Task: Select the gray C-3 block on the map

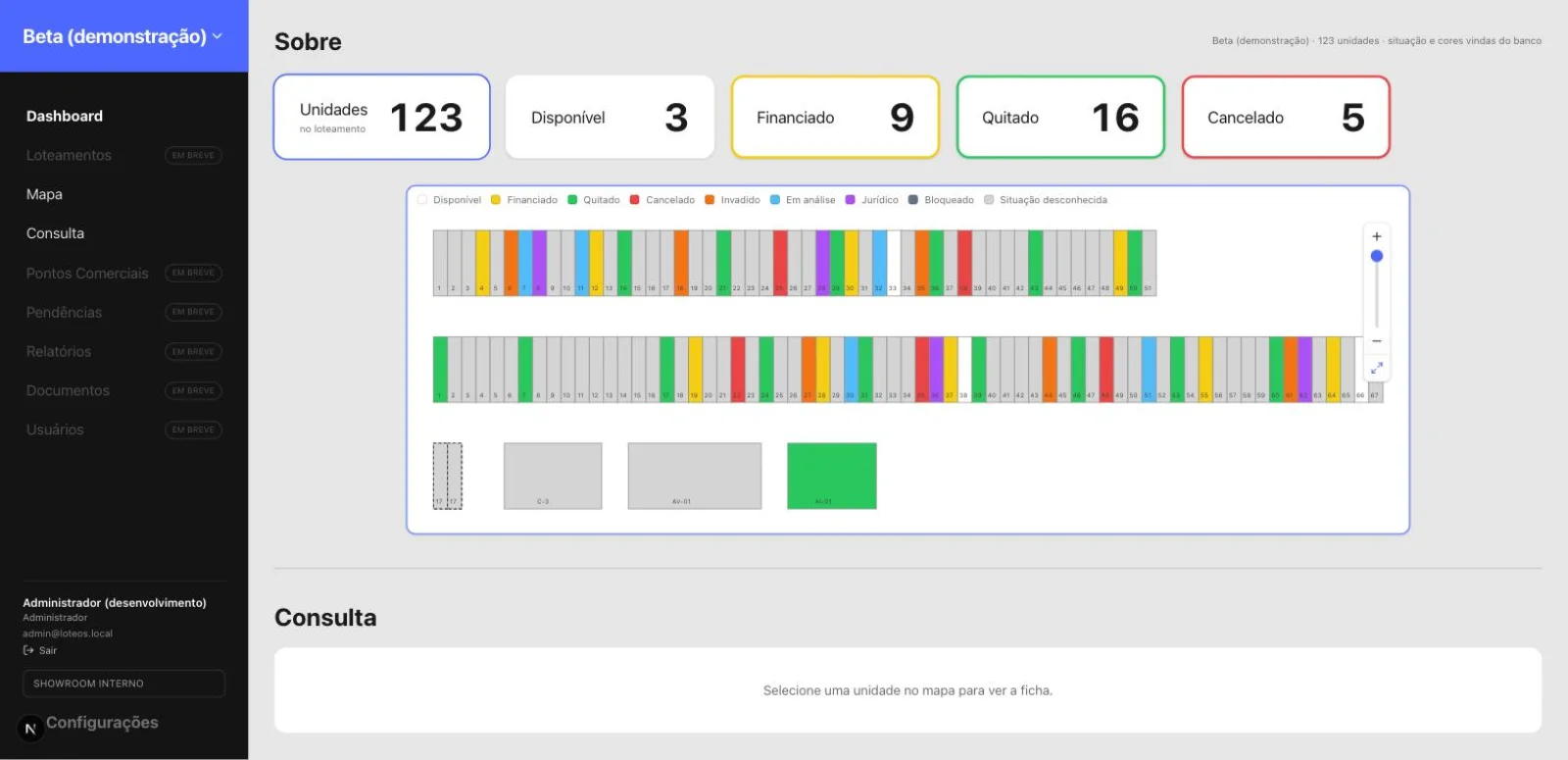Action: click(553, 476)
